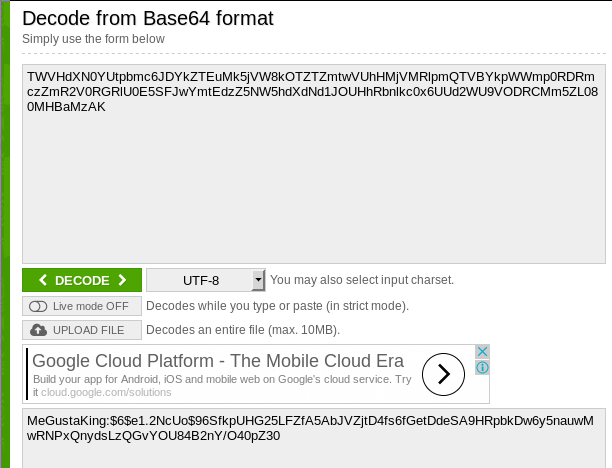Close the Google Cloud ad with X
612x468 pixels.
tap(482, 352)
